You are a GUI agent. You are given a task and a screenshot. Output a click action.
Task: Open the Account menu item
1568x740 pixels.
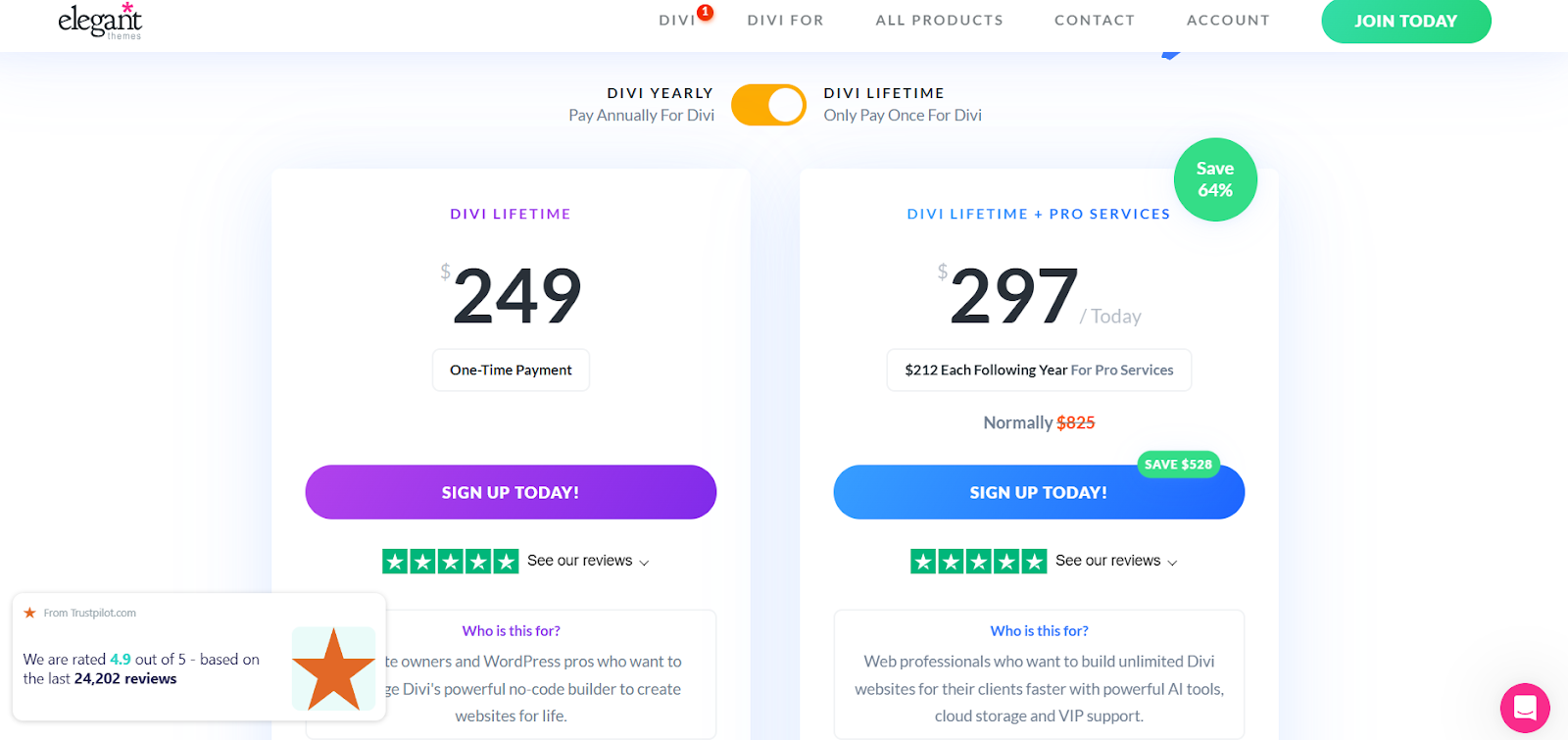click(1227, 21)
